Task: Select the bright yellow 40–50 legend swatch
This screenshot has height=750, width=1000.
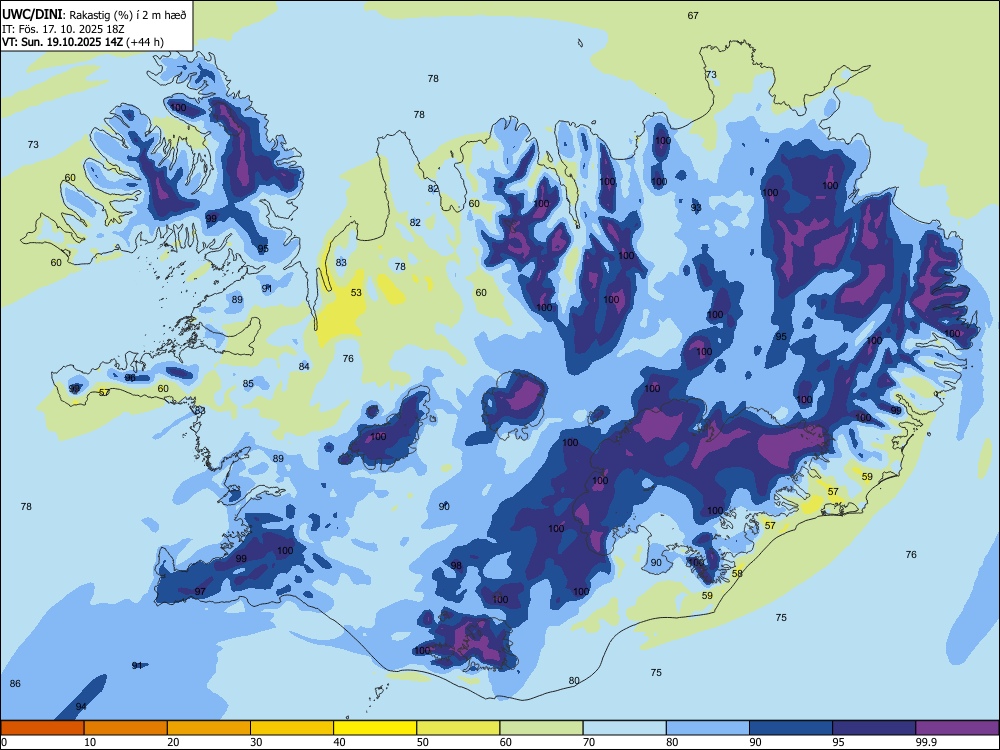Action: click(375, 728)
